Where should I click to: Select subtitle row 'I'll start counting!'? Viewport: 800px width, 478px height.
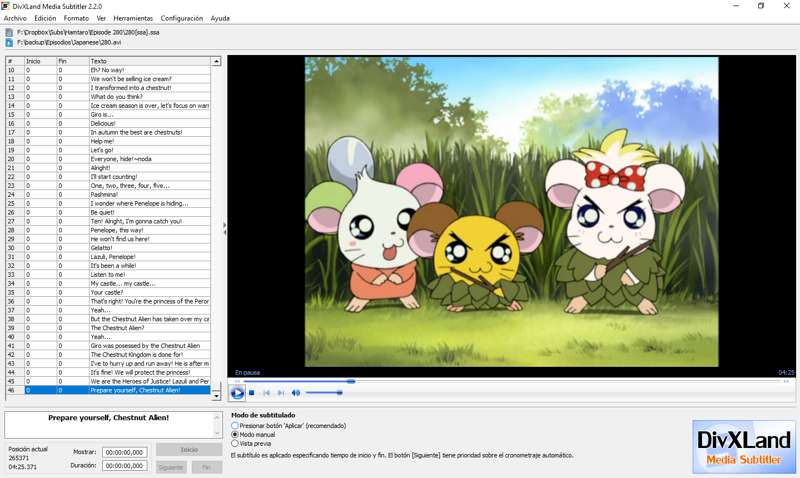(108, 177)
